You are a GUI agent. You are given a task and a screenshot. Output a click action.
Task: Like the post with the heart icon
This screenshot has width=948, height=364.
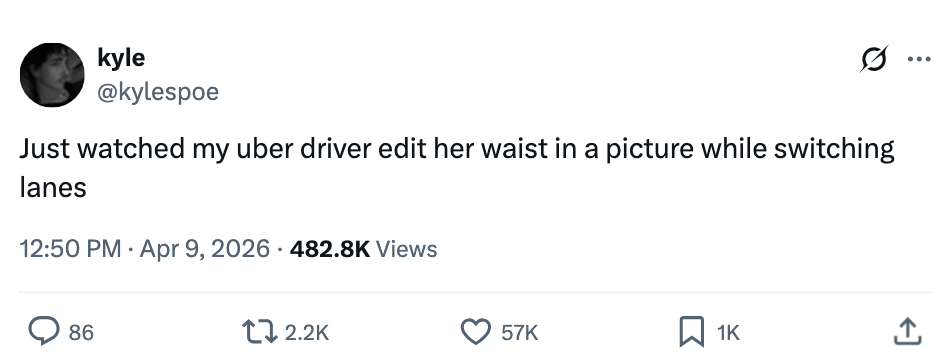[x=476, y=332]
